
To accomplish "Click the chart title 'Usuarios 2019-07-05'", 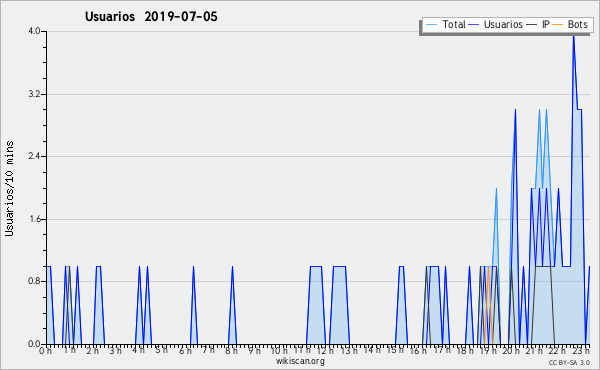I will (x=151, y=16).
